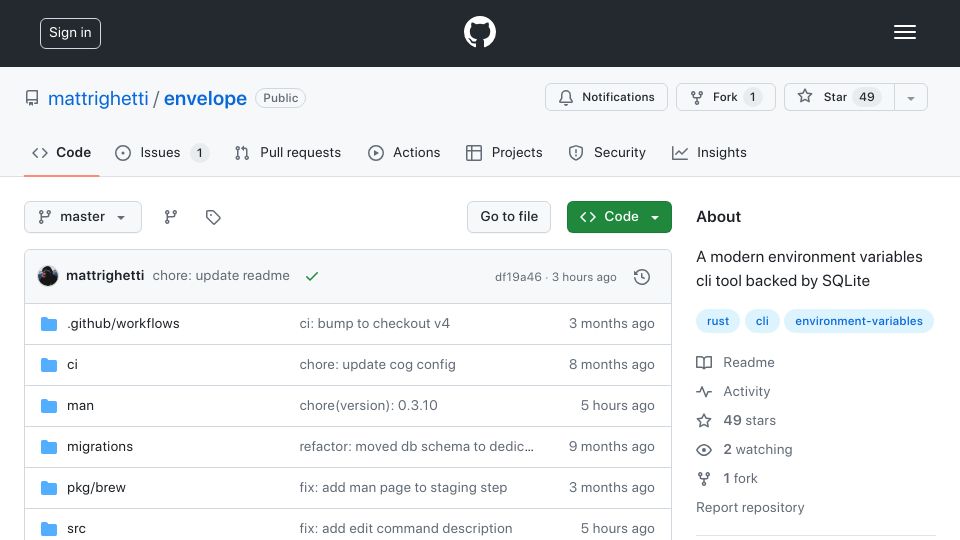Open the .github/workflows folder
Image resolution: width=960 pixels, height=540 pixels.
click(123, 323)
